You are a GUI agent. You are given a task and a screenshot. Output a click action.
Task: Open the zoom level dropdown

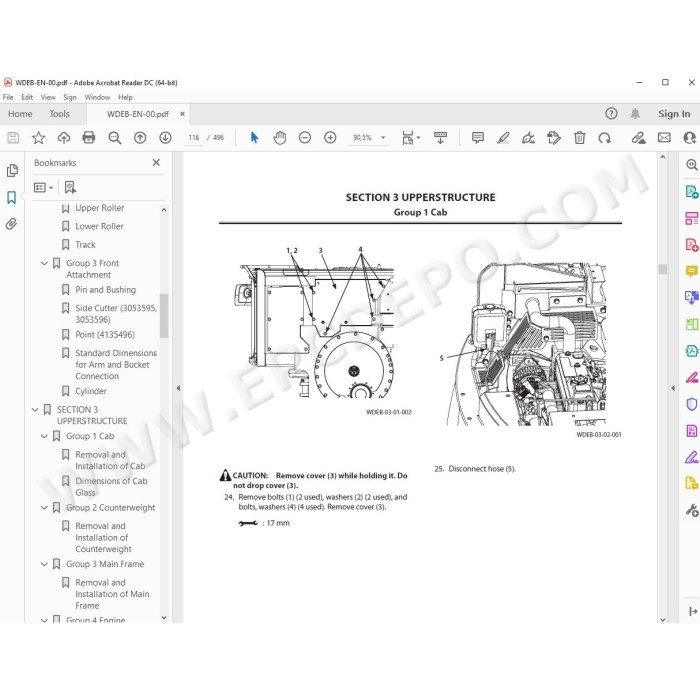[x=383, y=138]
